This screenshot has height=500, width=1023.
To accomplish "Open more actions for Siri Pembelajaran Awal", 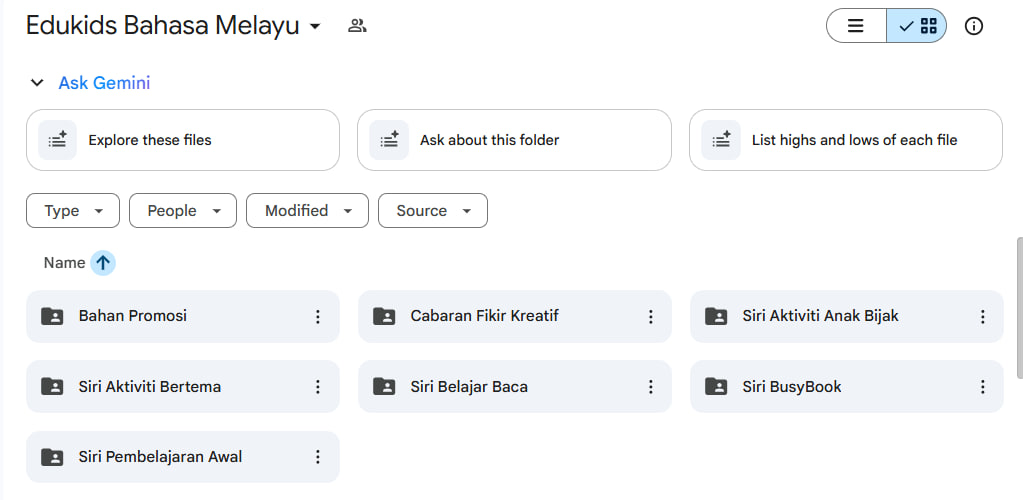I will pos(318,457).
